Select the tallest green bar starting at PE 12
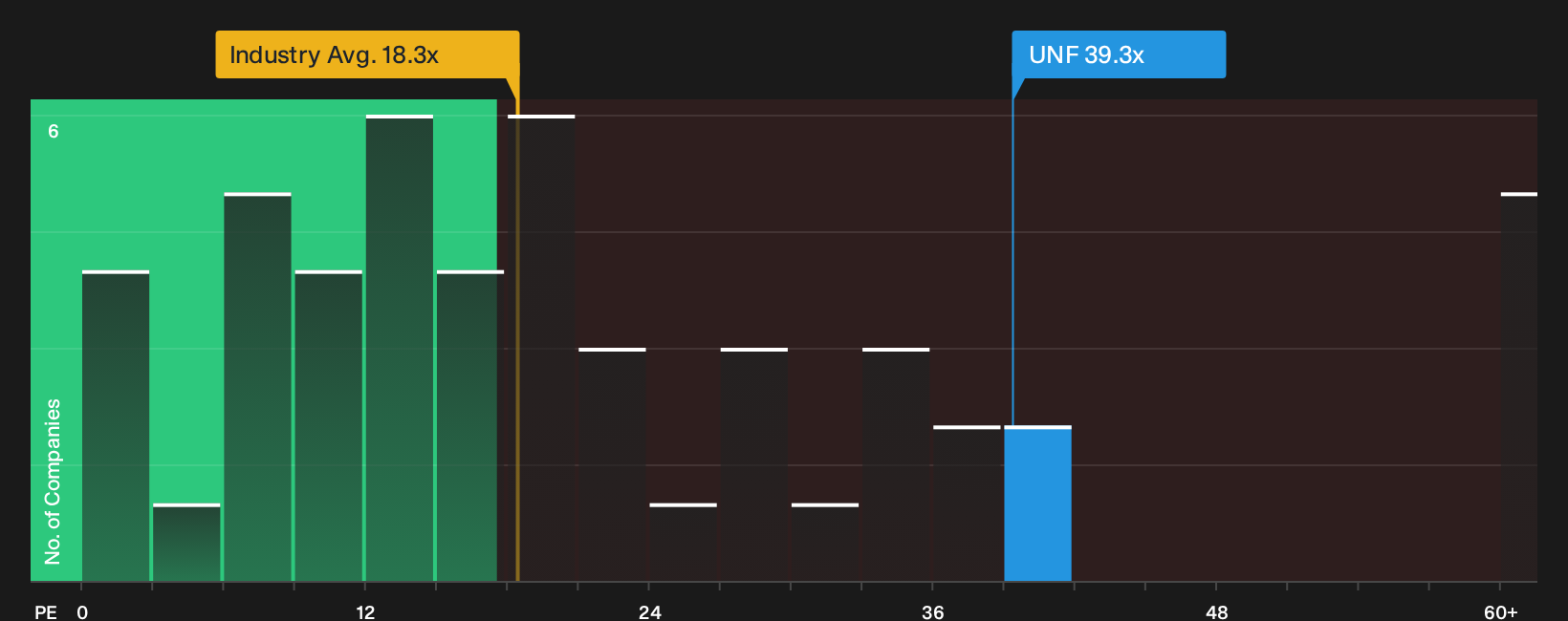 coord(400,349)
